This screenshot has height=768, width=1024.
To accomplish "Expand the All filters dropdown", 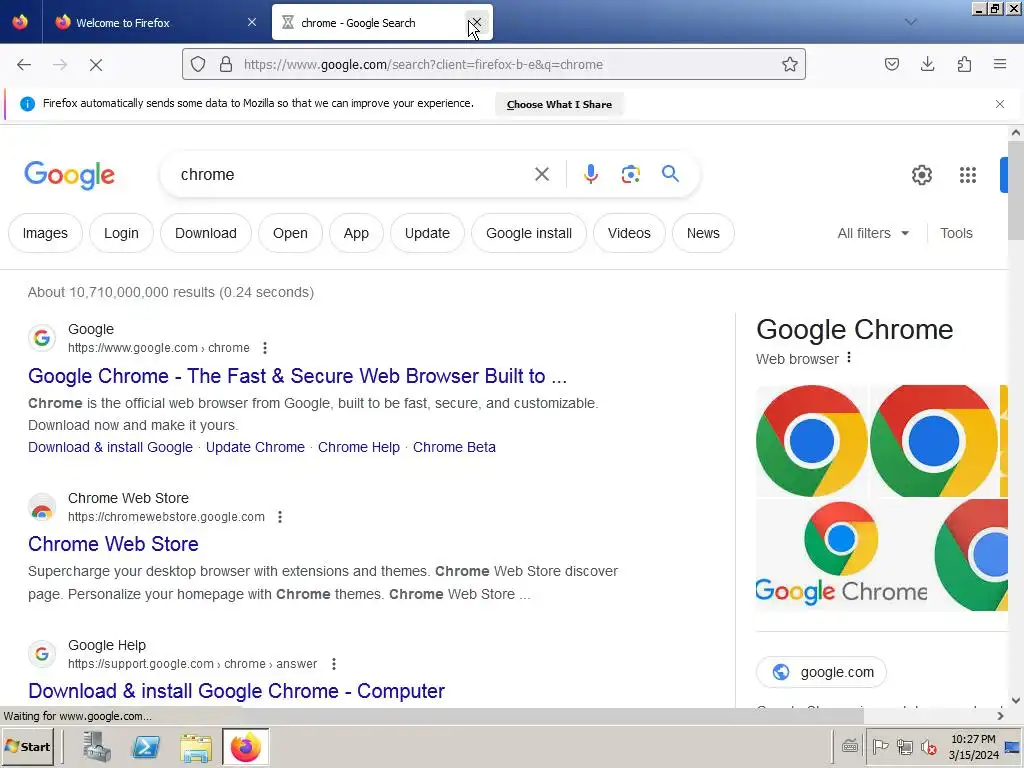I will (x=873, y=233).
